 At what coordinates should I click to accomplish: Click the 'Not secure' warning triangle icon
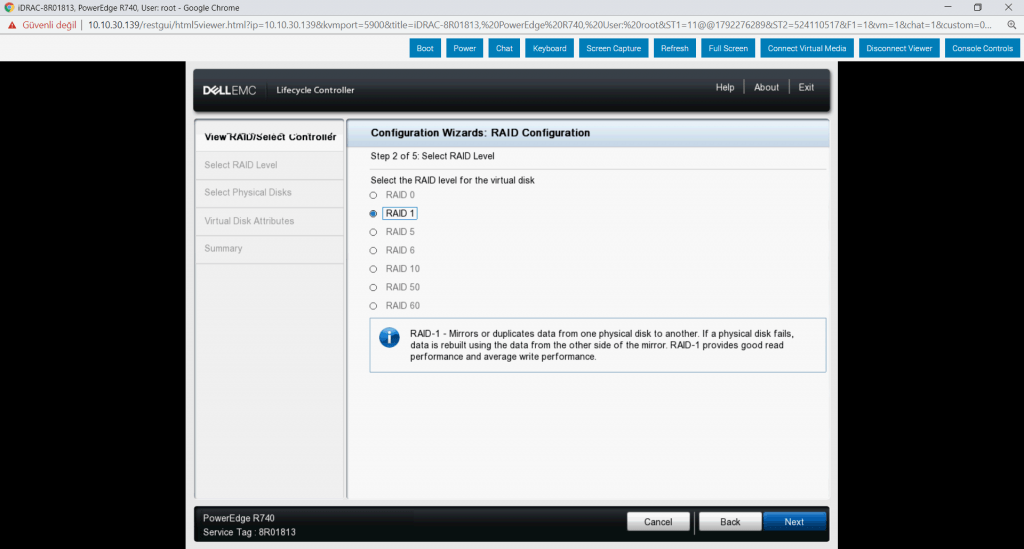point(13,24)
